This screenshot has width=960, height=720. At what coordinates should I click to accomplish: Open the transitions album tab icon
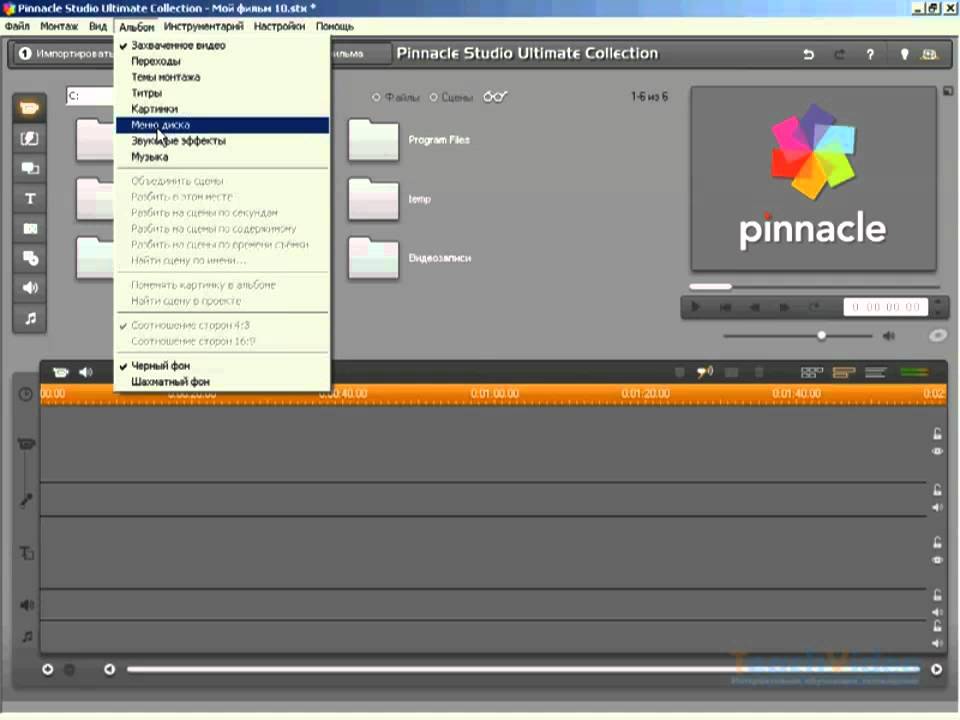click(x=29, y=138)
